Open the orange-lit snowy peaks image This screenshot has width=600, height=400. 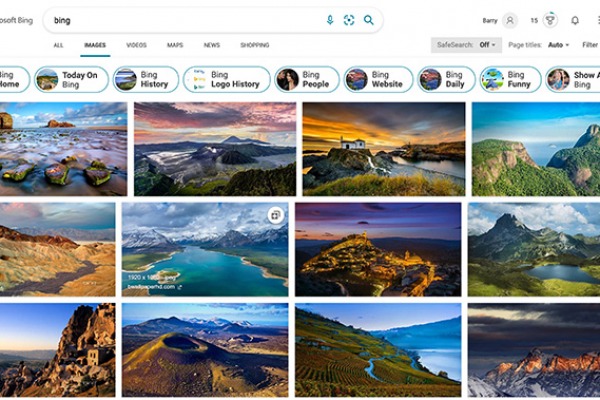point(534,350)
